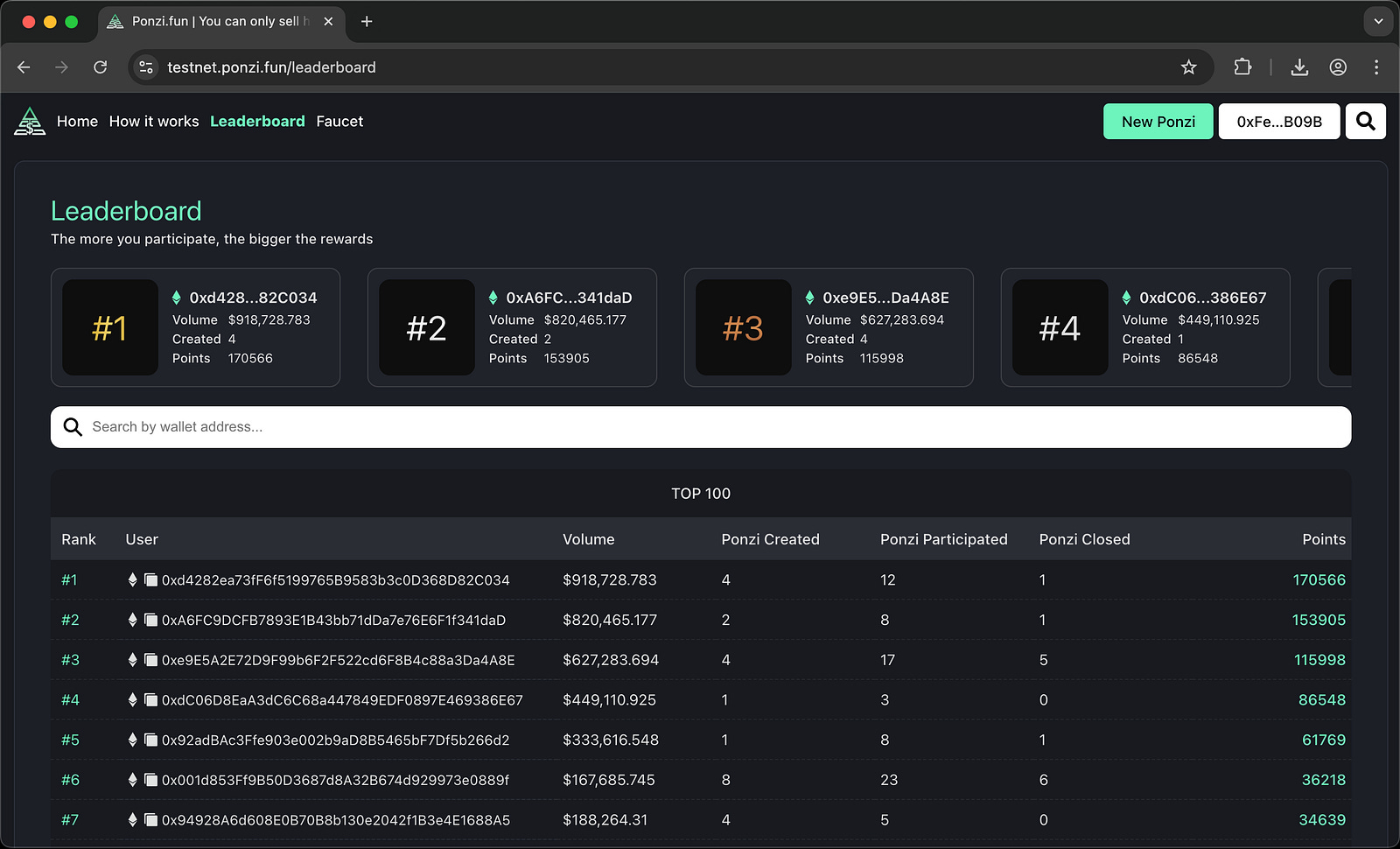Screen dimensions: 1400x849
Task: Open How it works page
Action: tap(154, 122)
